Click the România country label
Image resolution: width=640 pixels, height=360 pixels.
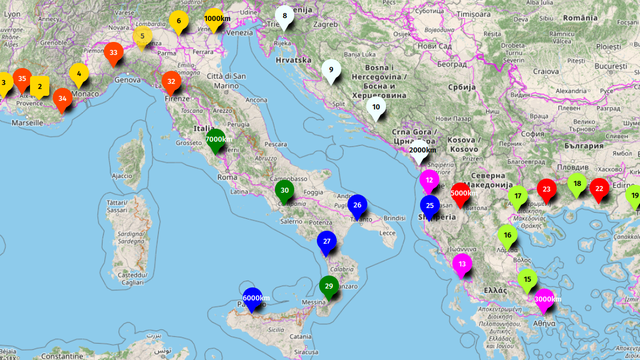(580, 18)
